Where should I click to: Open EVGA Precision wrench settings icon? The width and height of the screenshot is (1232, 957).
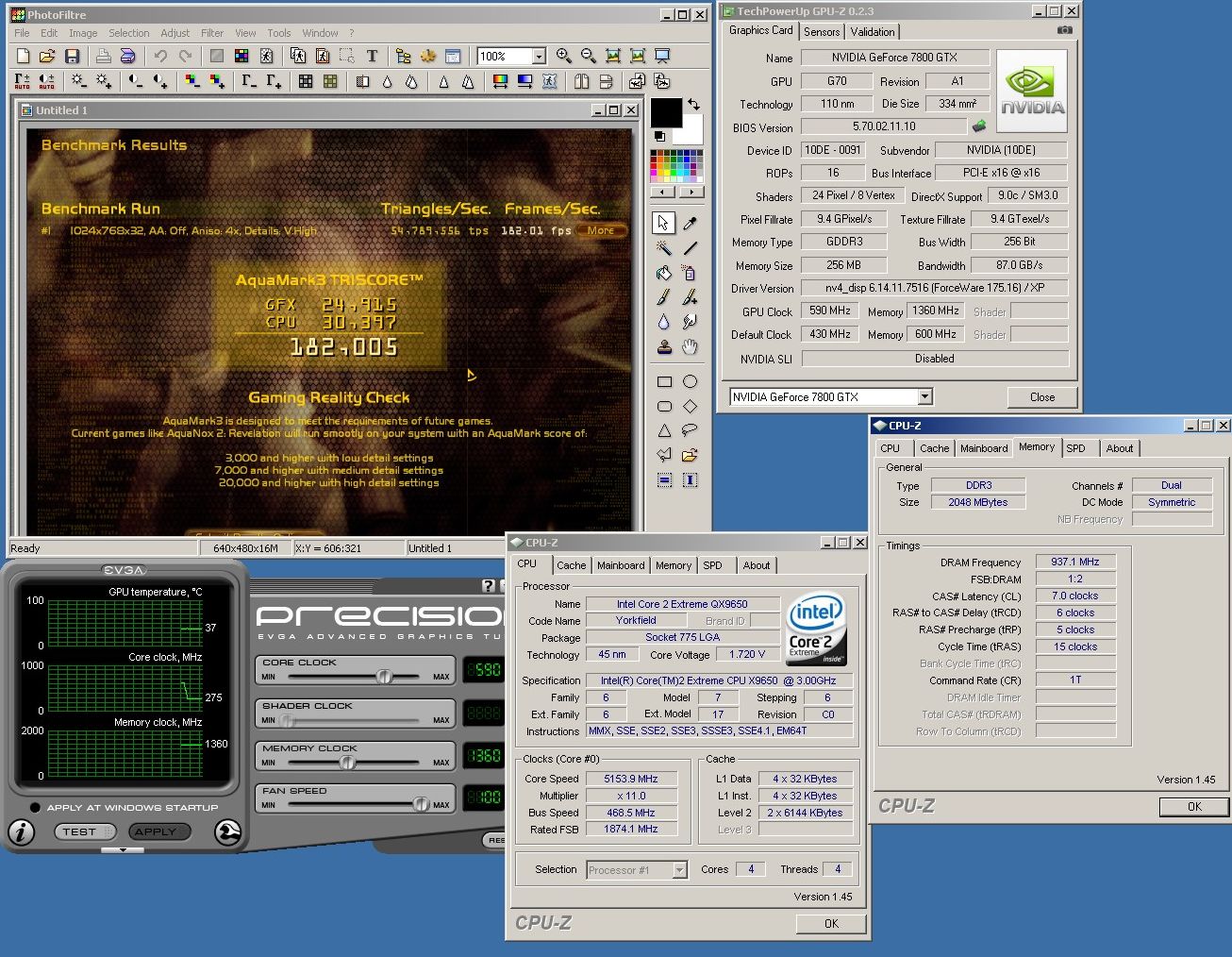click(227, 831)
